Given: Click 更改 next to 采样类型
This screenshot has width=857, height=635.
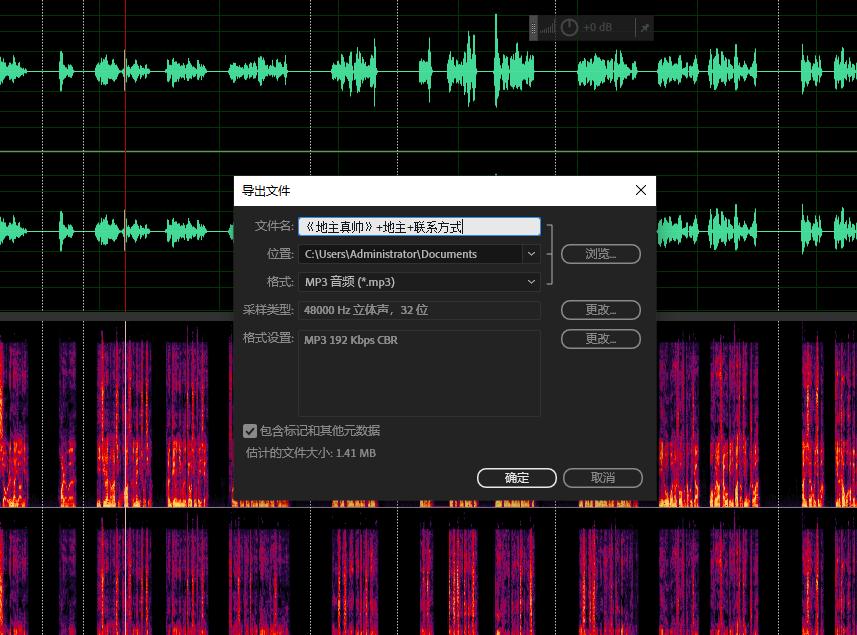Looking at the screenshot, I should (x=600, y=310).
